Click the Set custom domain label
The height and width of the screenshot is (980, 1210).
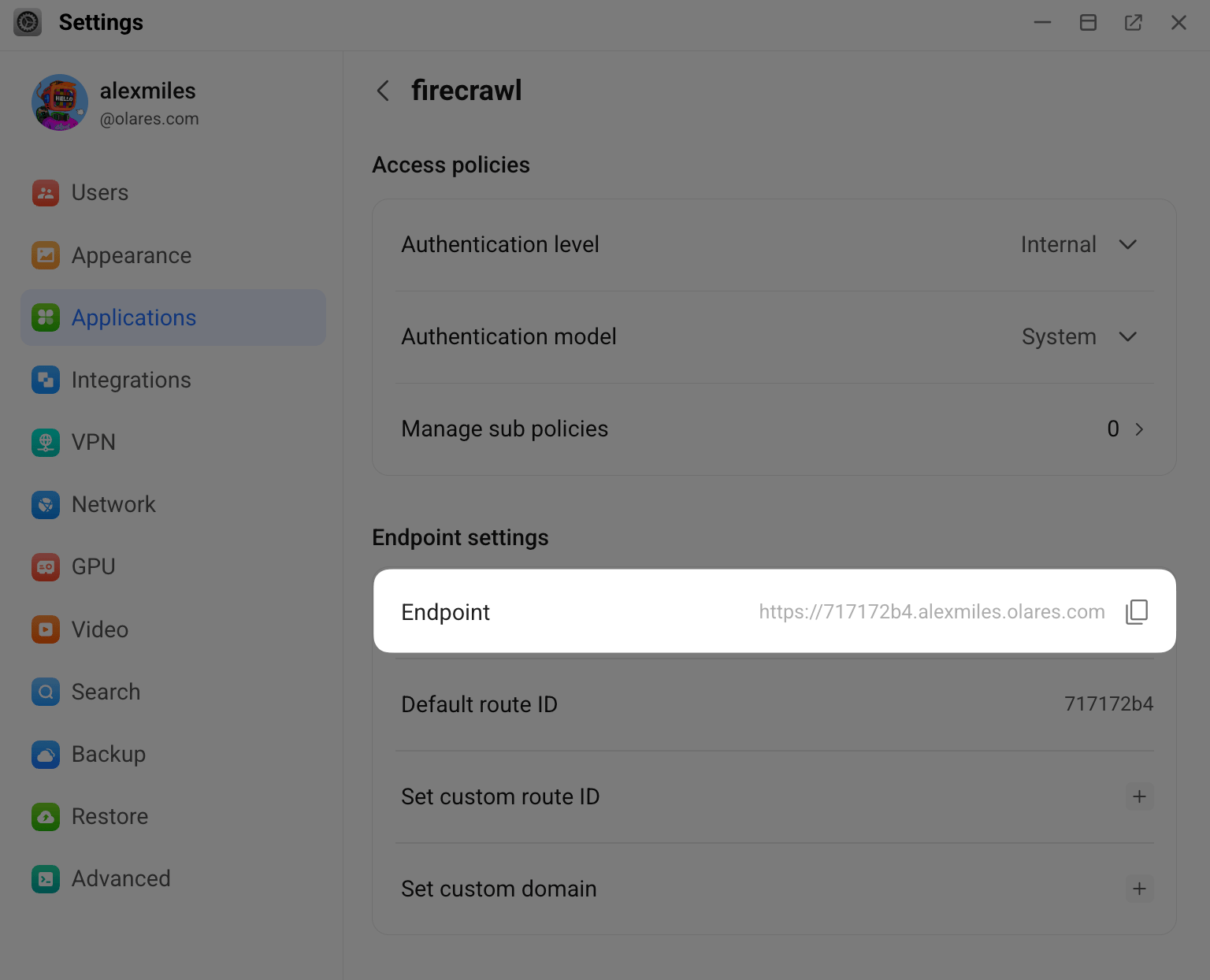pyautogui.click(x=499, y=889)
